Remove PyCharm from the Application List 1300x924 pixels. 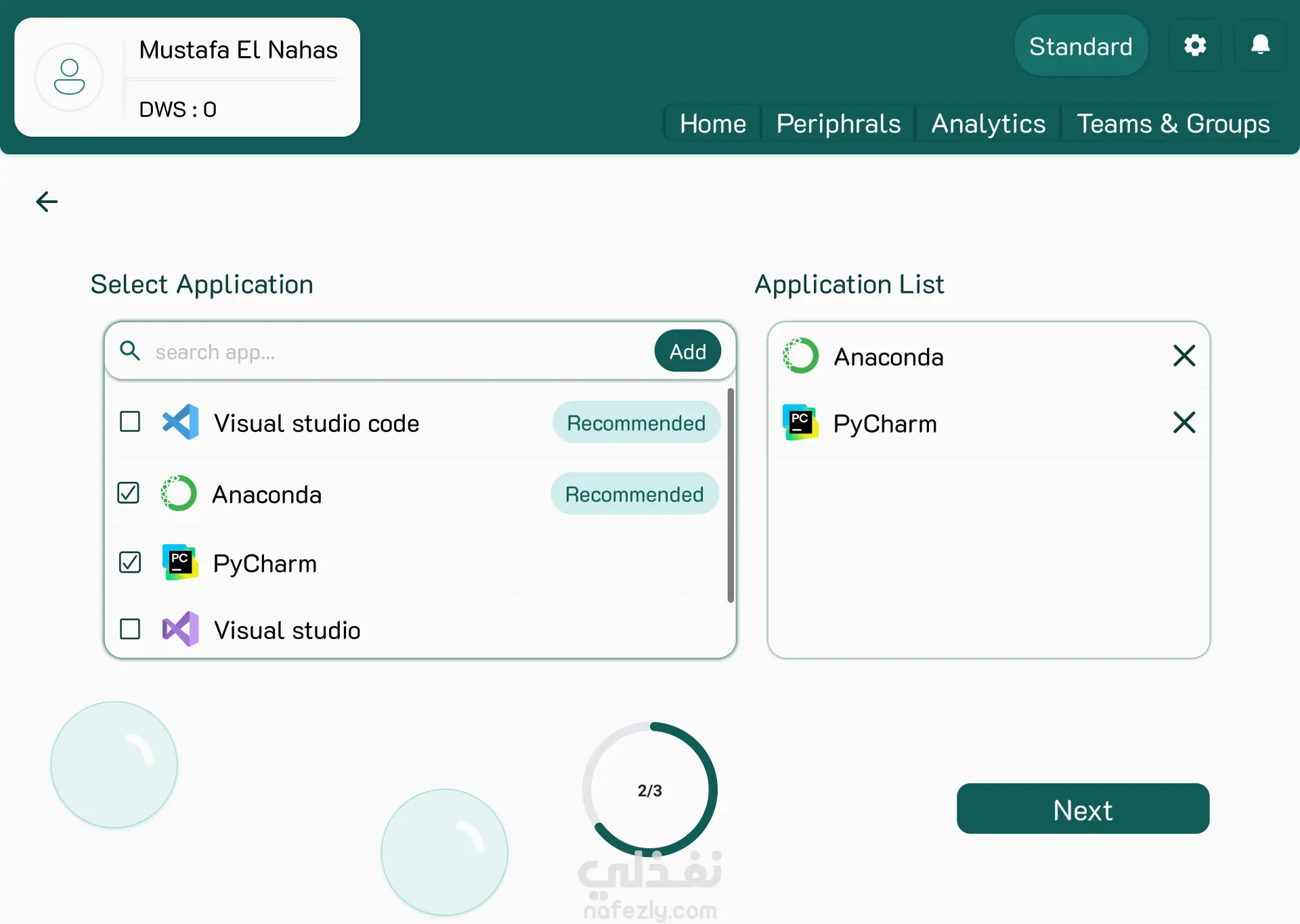[1184, 422]
